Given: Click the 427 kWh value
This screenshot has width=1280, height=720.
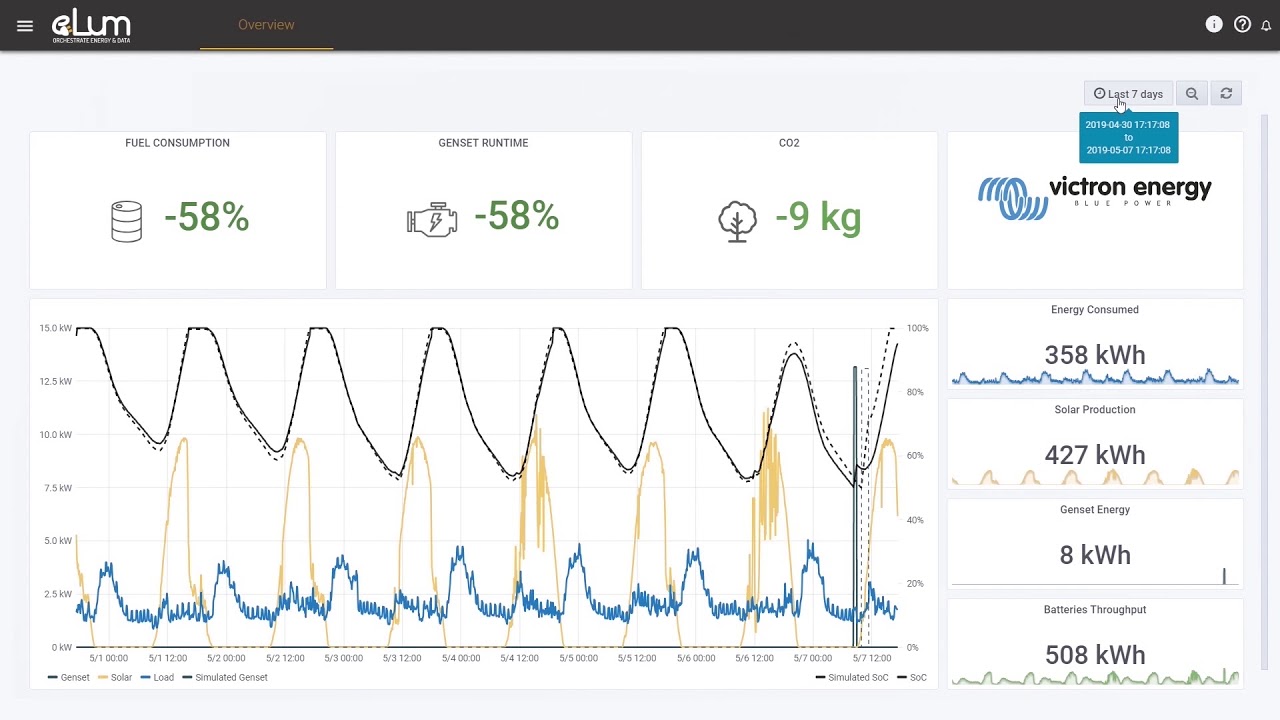Looking at the screenshot, I should pos(1095,455).
